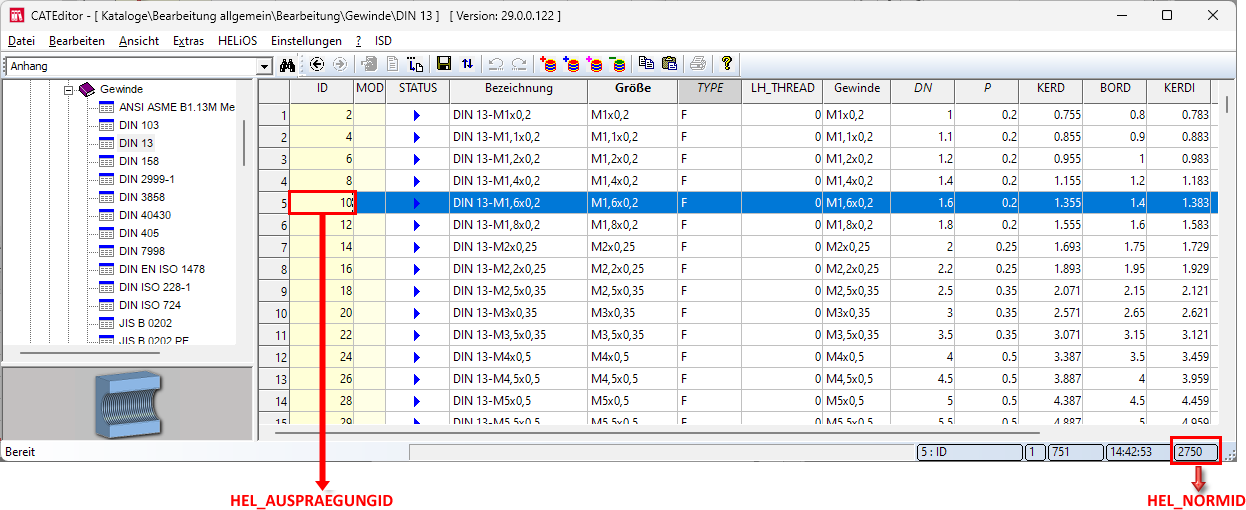Click the Bezeichnung column header
1246x510 pixels.
point(518,88)
